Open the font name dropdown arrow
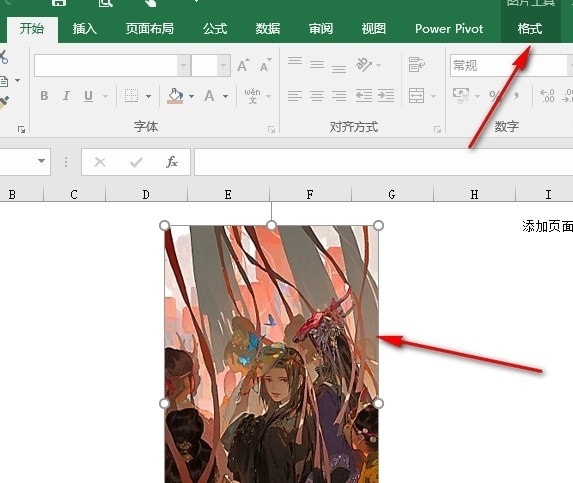 tap(184, 66)
